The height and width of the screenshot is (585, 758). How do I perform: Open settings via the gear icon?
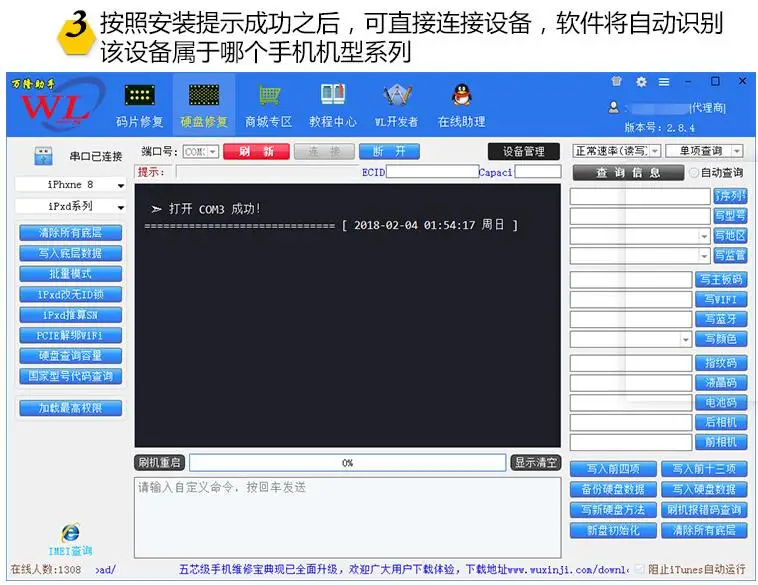641,81
